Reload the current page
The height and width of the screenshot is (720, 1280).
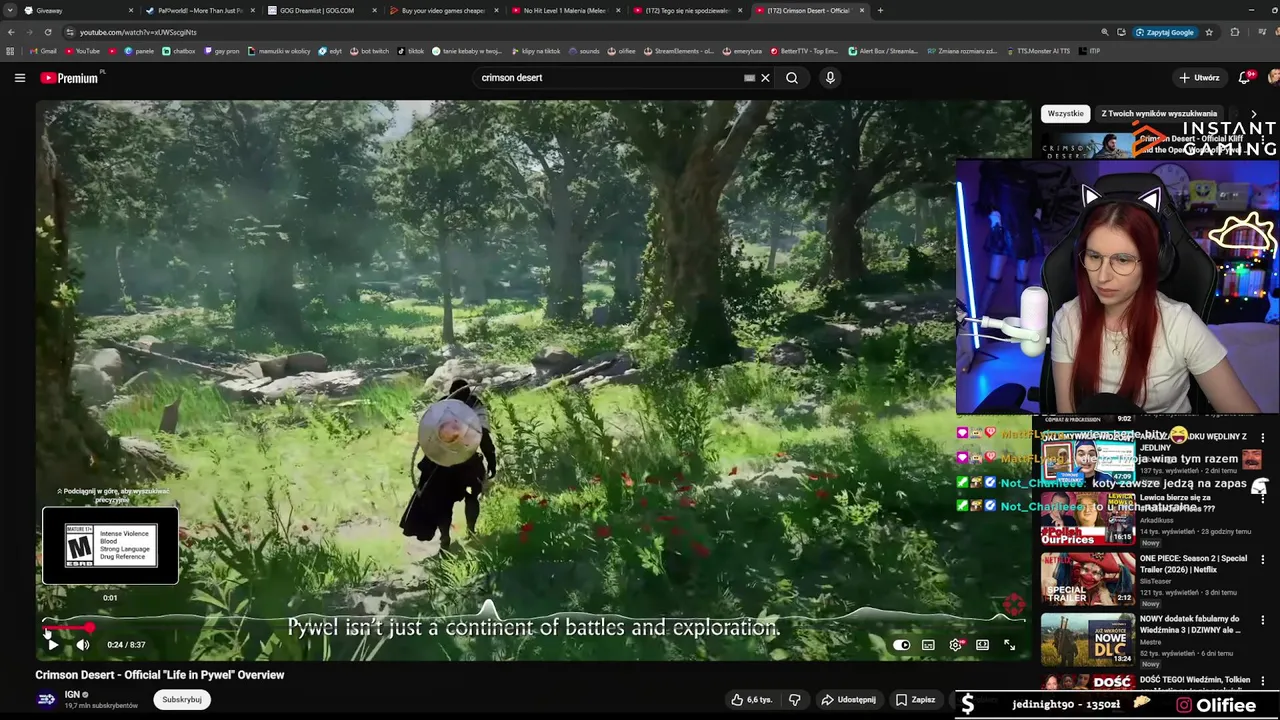click(x=47, y=32)
